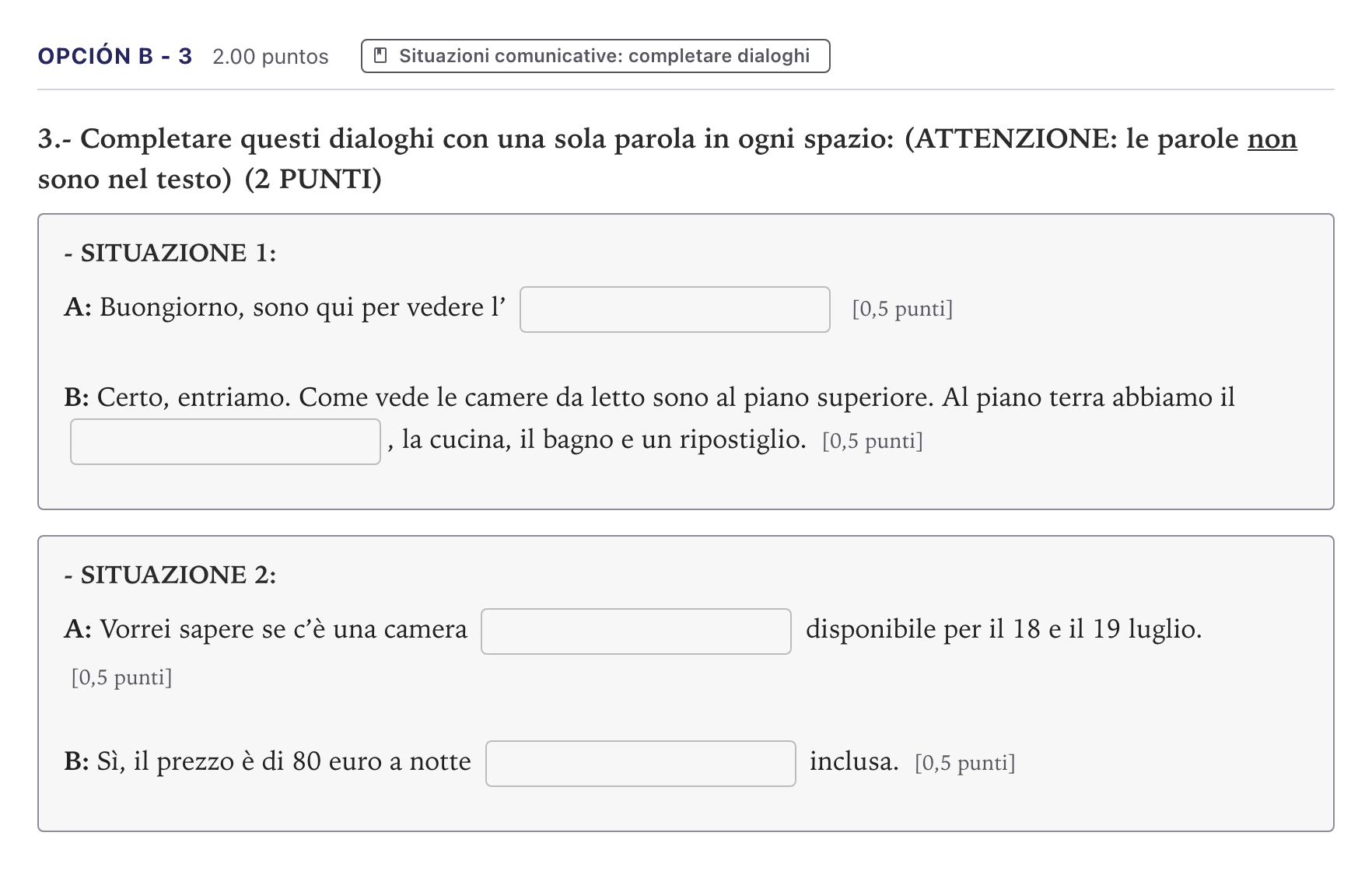The width and height of the screenshot is (1372, 871).
Task: Click the text 'Buongiorno, sono qui per vedere l’'
Action: 303,308
